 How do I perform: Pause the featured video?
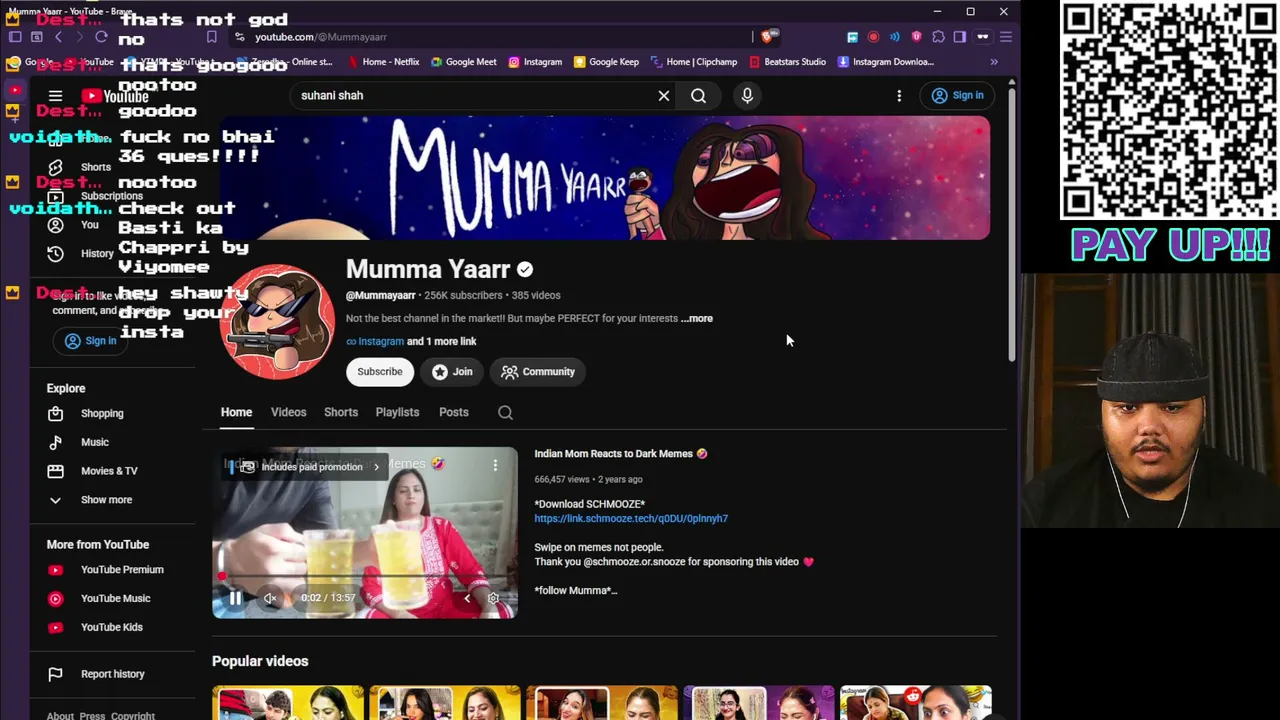(235, 598)
